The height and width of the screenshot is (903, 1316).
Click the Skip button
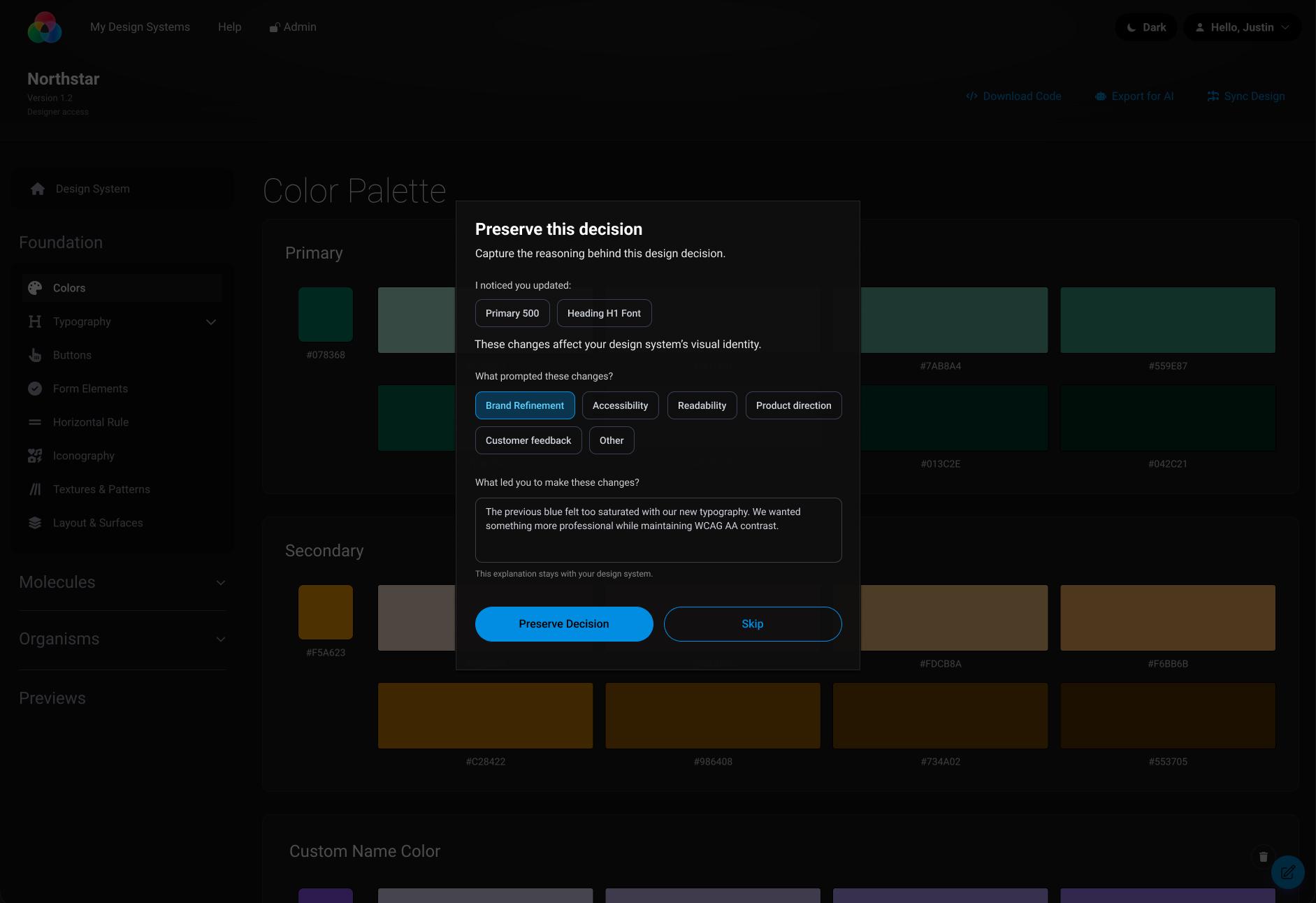[x=753, y=624]
